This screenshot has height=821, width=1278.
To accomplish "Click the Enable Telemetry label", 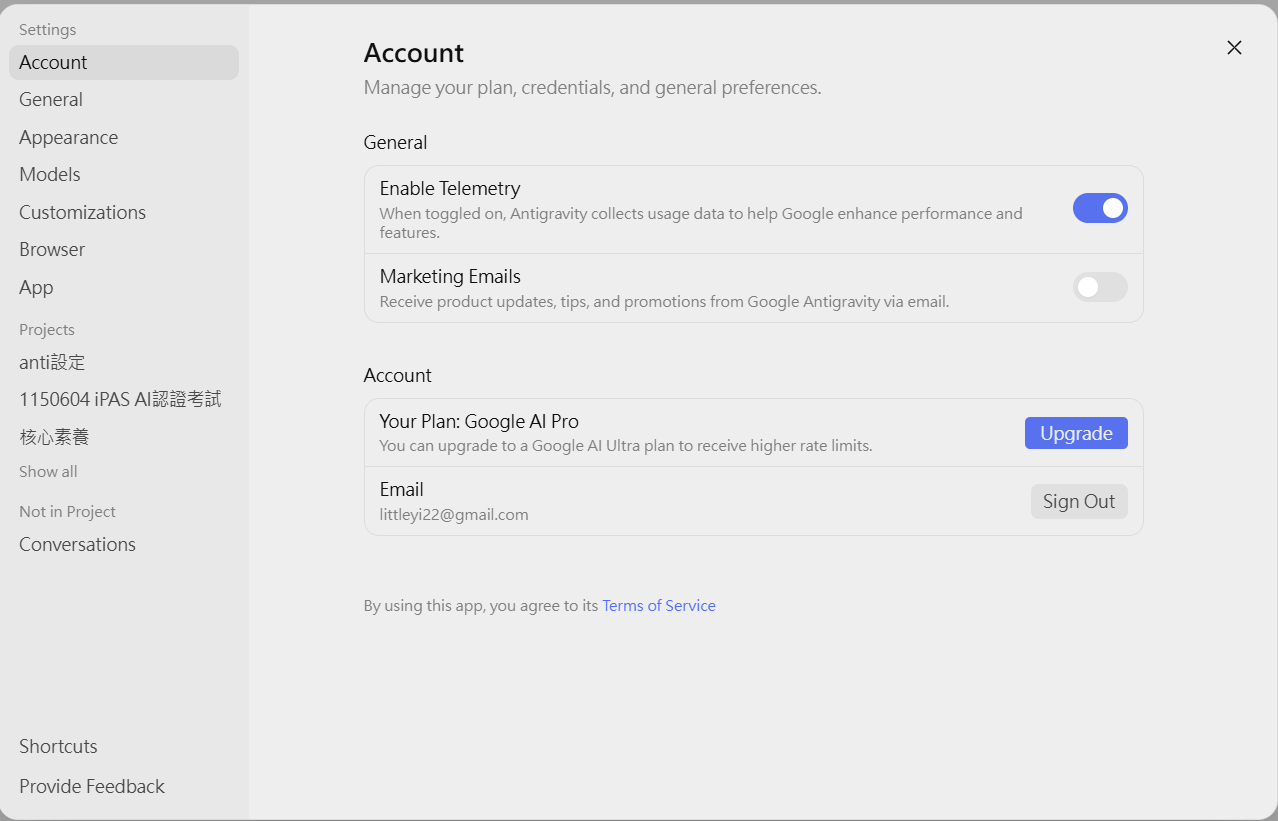I will 450,188.
